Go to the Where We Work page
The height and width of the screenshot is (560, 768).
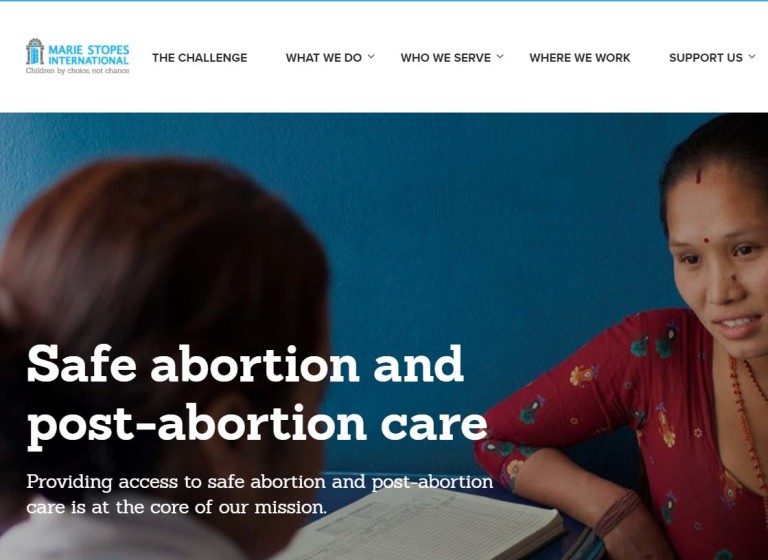[x=580, y=58]
